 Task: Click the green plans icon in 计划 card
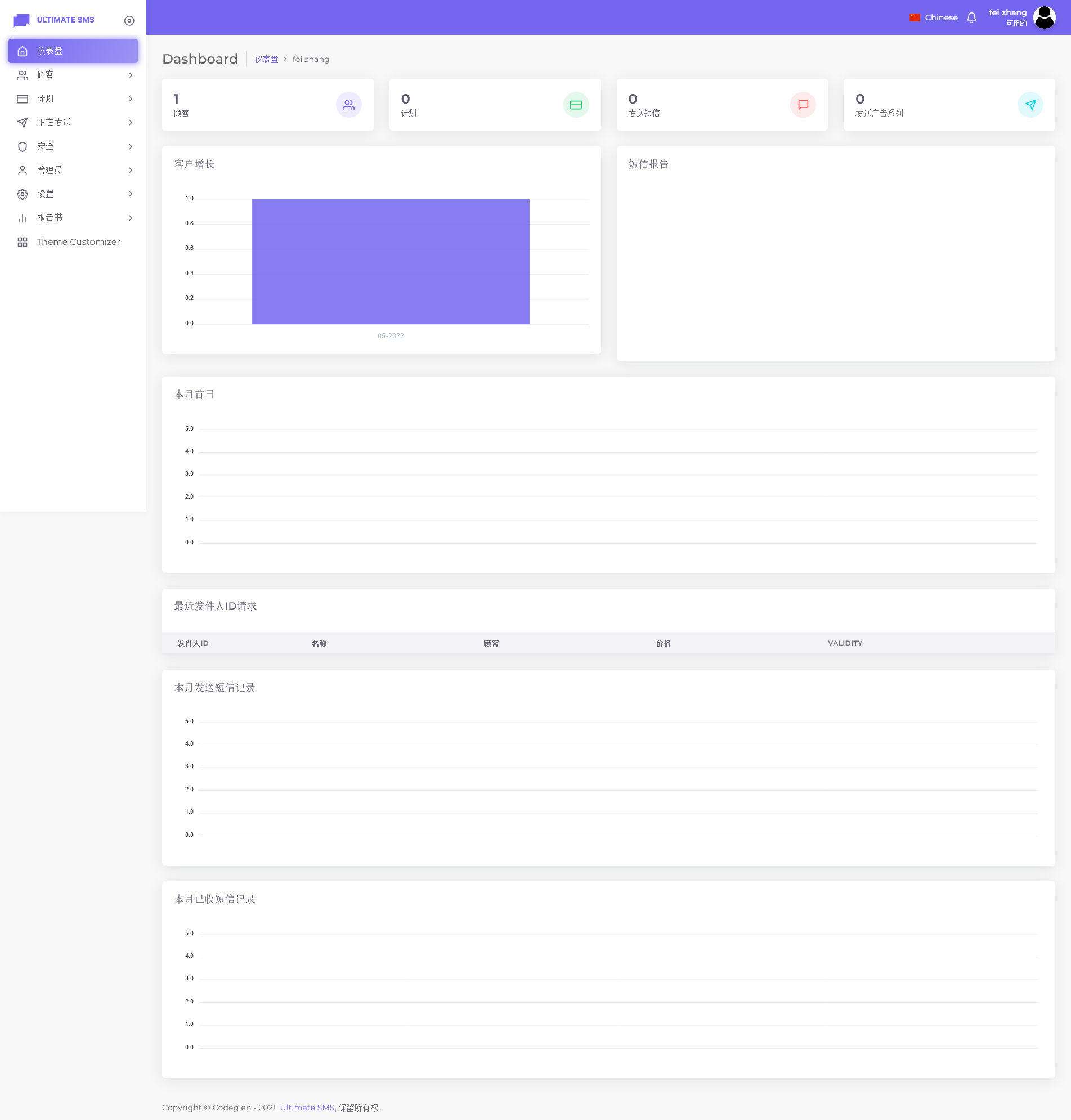coord(576,105)
